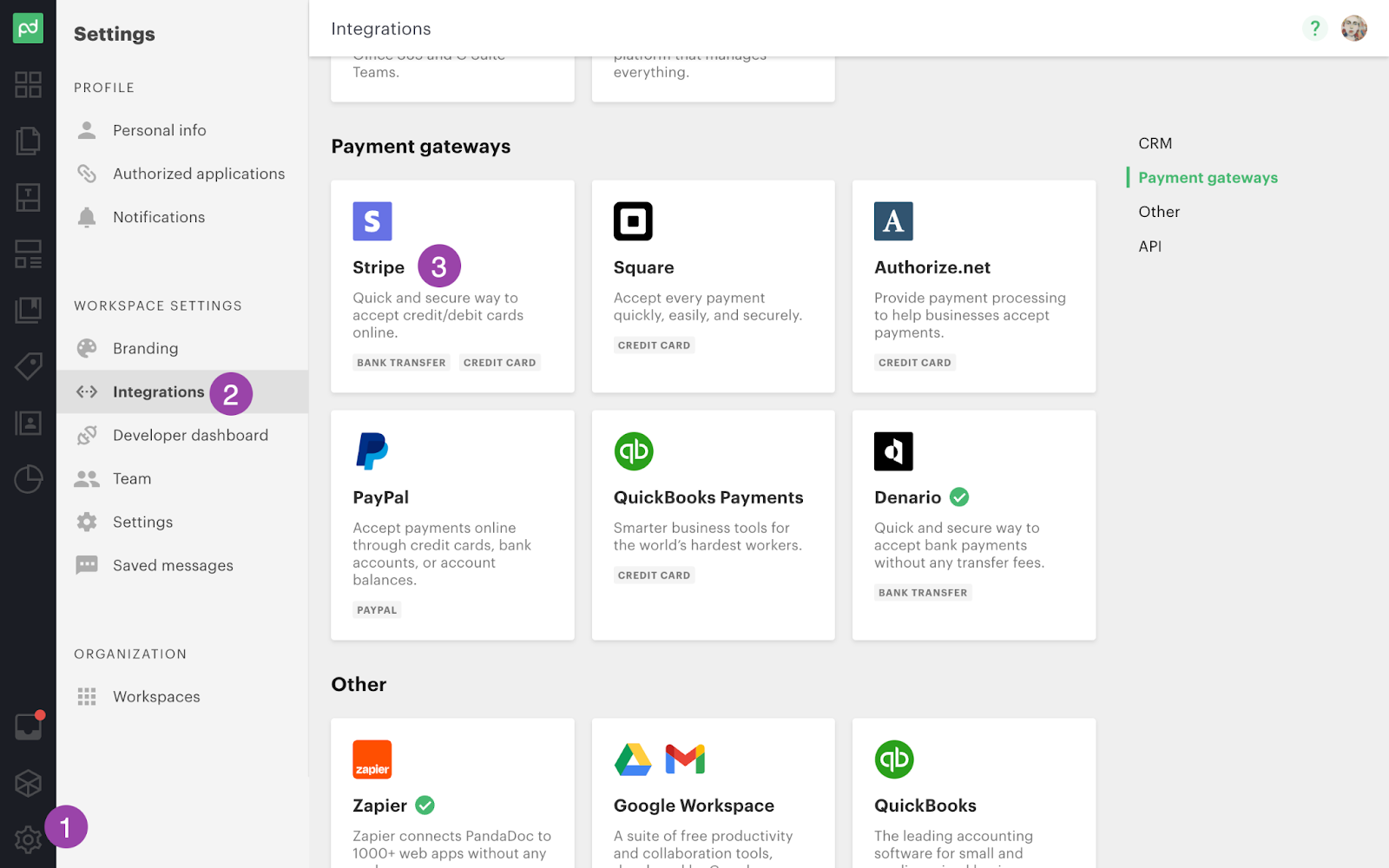Click the CREDIT CARD tag on Square card

coord(654,345)
